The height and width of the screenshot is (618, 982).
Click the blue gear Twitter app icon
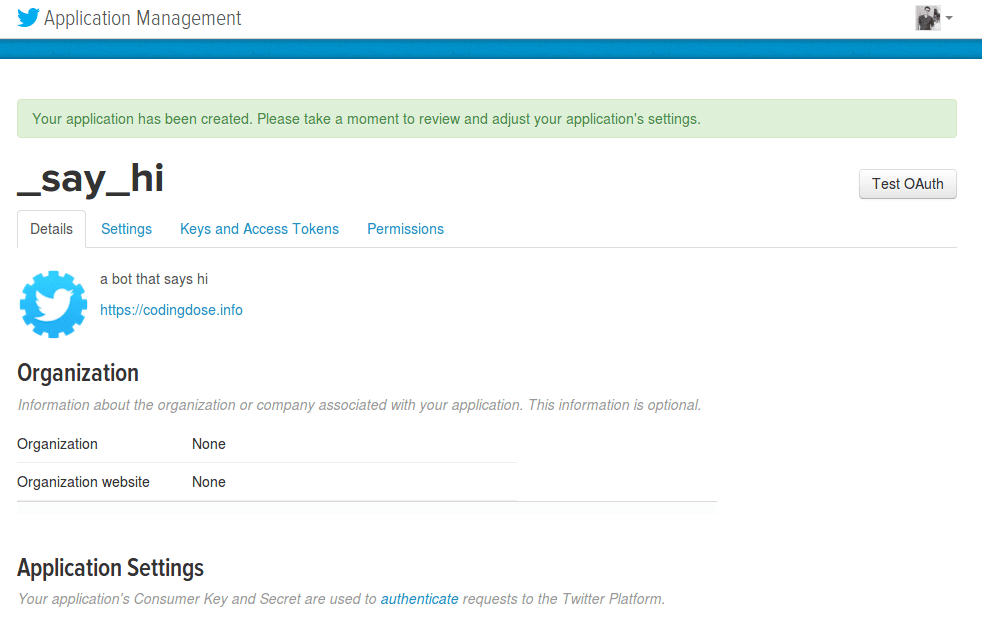pos(53,304)
